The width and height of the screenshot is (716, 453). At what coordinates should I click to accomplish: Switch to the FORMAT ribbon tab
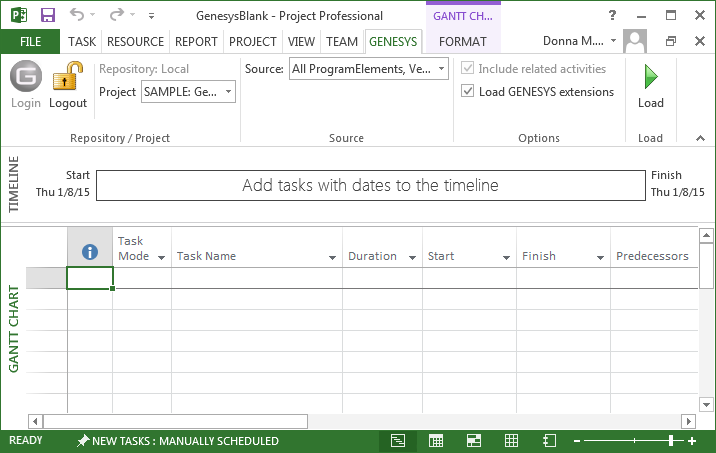coord(463,42)
